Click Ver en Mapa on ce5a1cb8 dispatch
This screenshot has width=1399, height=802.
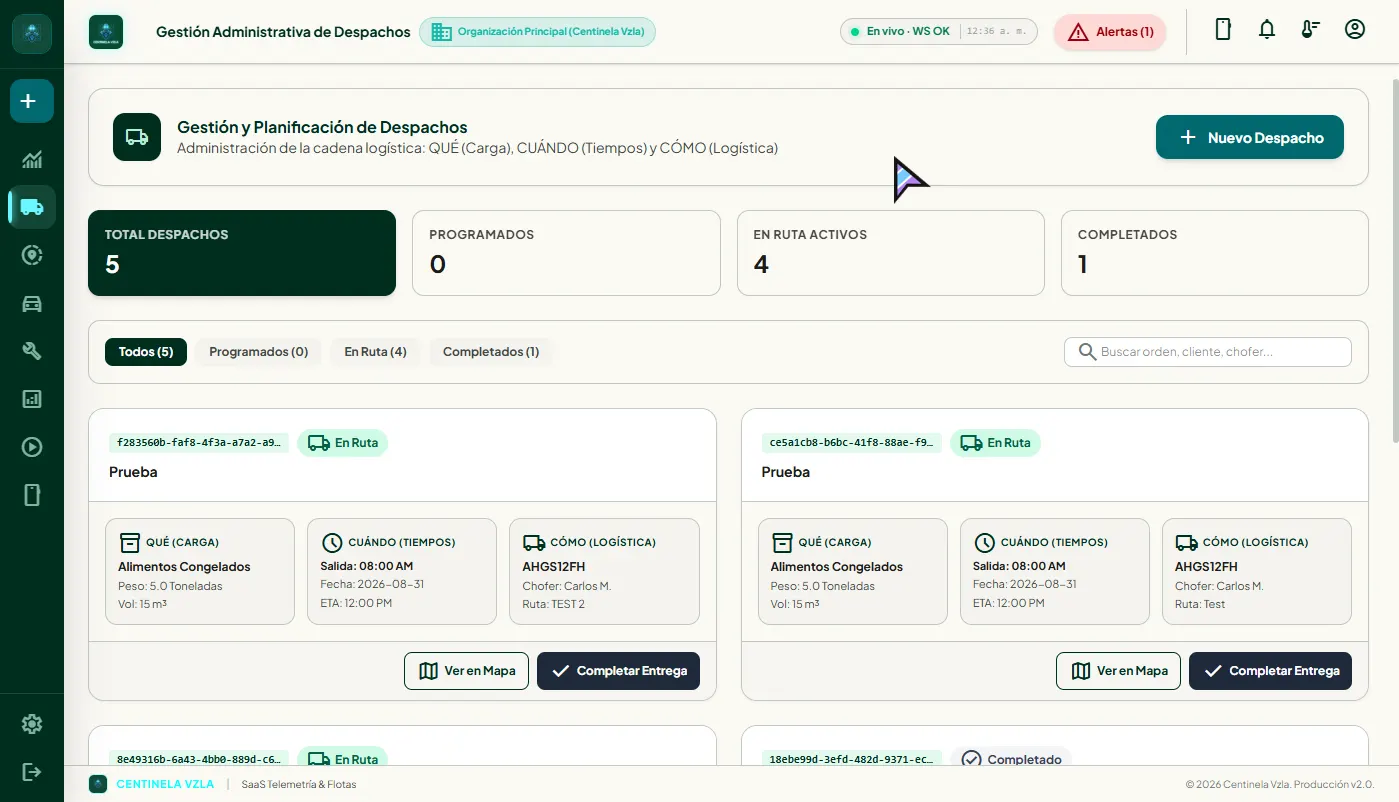pos(1118,671)
